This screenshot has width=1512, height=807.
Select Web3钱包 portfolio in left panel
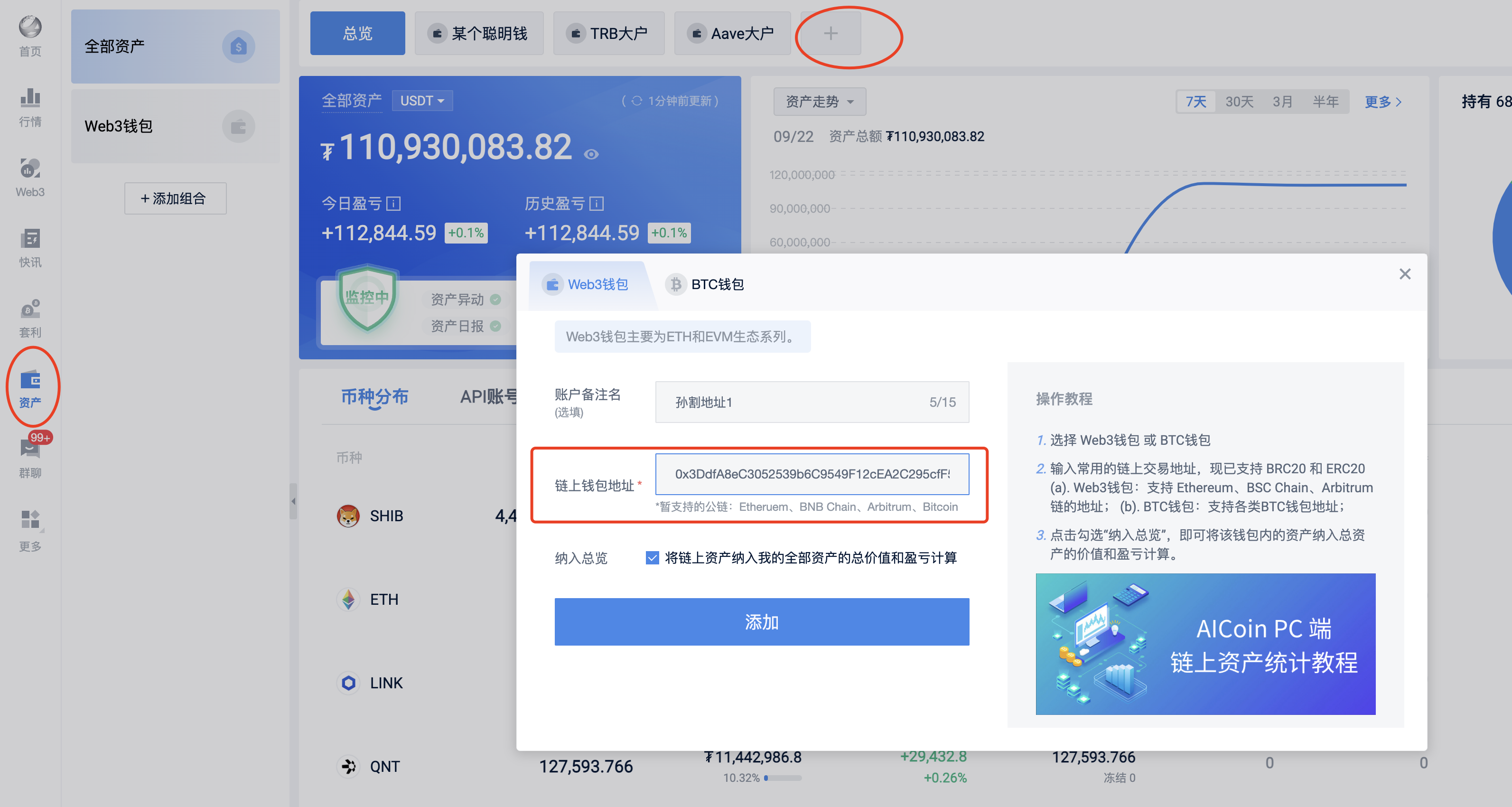(x=175, y=126)
